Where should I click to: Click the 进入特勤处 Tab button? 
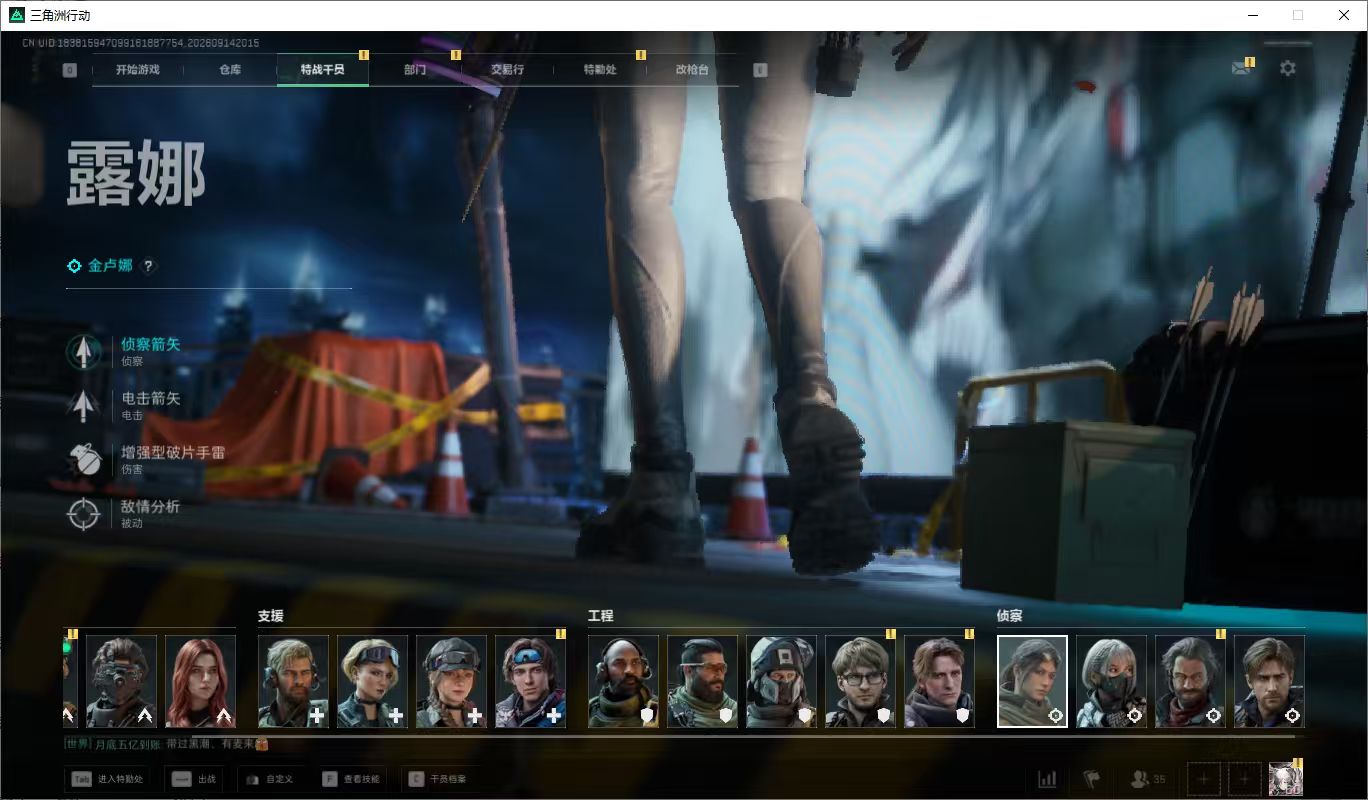coord(107,779)
